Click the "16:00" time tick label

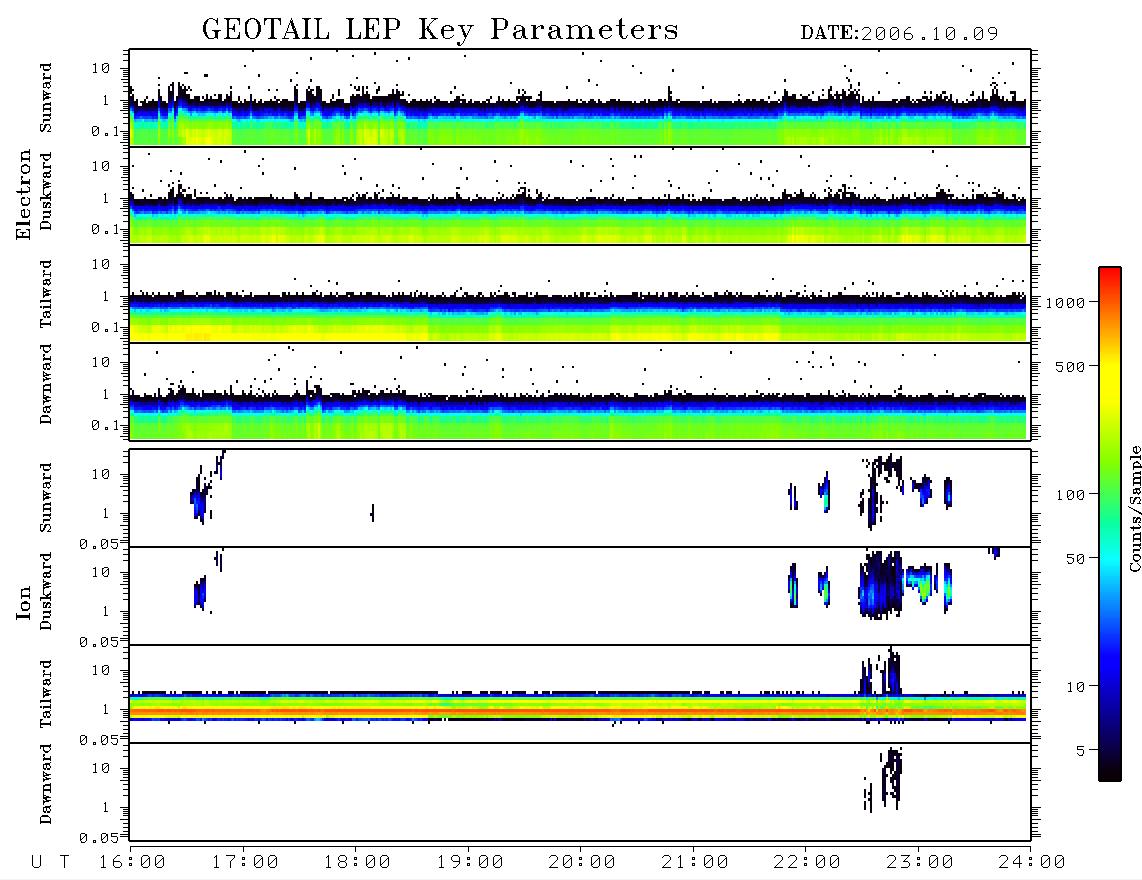coord(132,863)
